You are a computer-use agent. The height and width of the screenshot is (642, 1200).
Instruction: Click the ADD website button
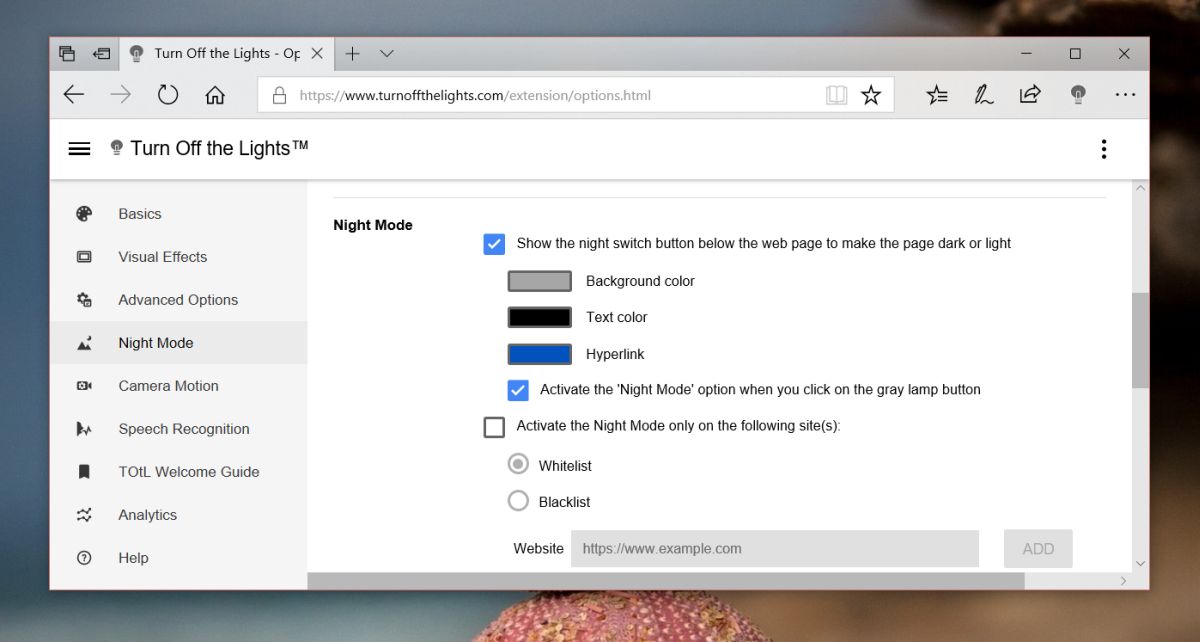1038,549
